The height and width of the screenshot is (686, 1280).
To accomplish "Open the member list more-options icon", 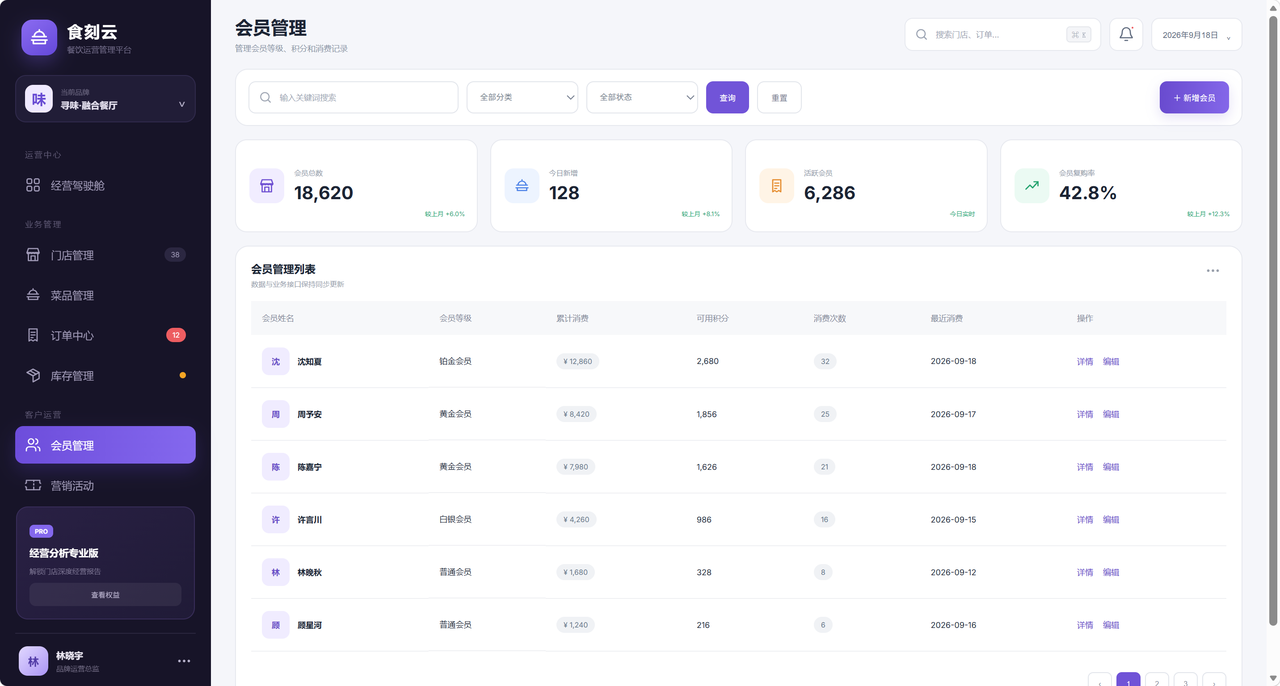I will click(x=1213, y=270).
